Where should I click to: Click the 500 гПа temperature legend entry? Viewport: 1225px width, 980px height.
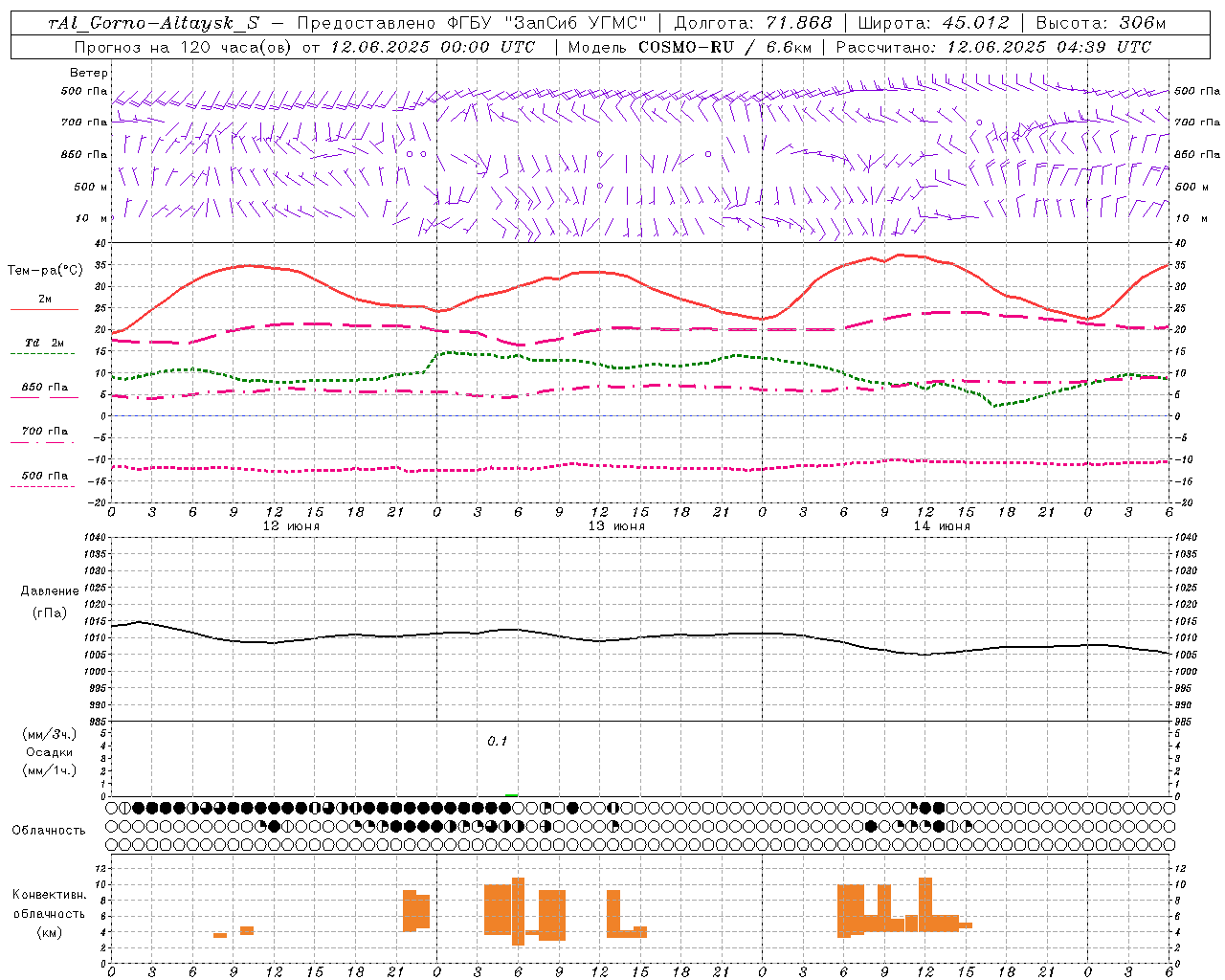point(45,476)
